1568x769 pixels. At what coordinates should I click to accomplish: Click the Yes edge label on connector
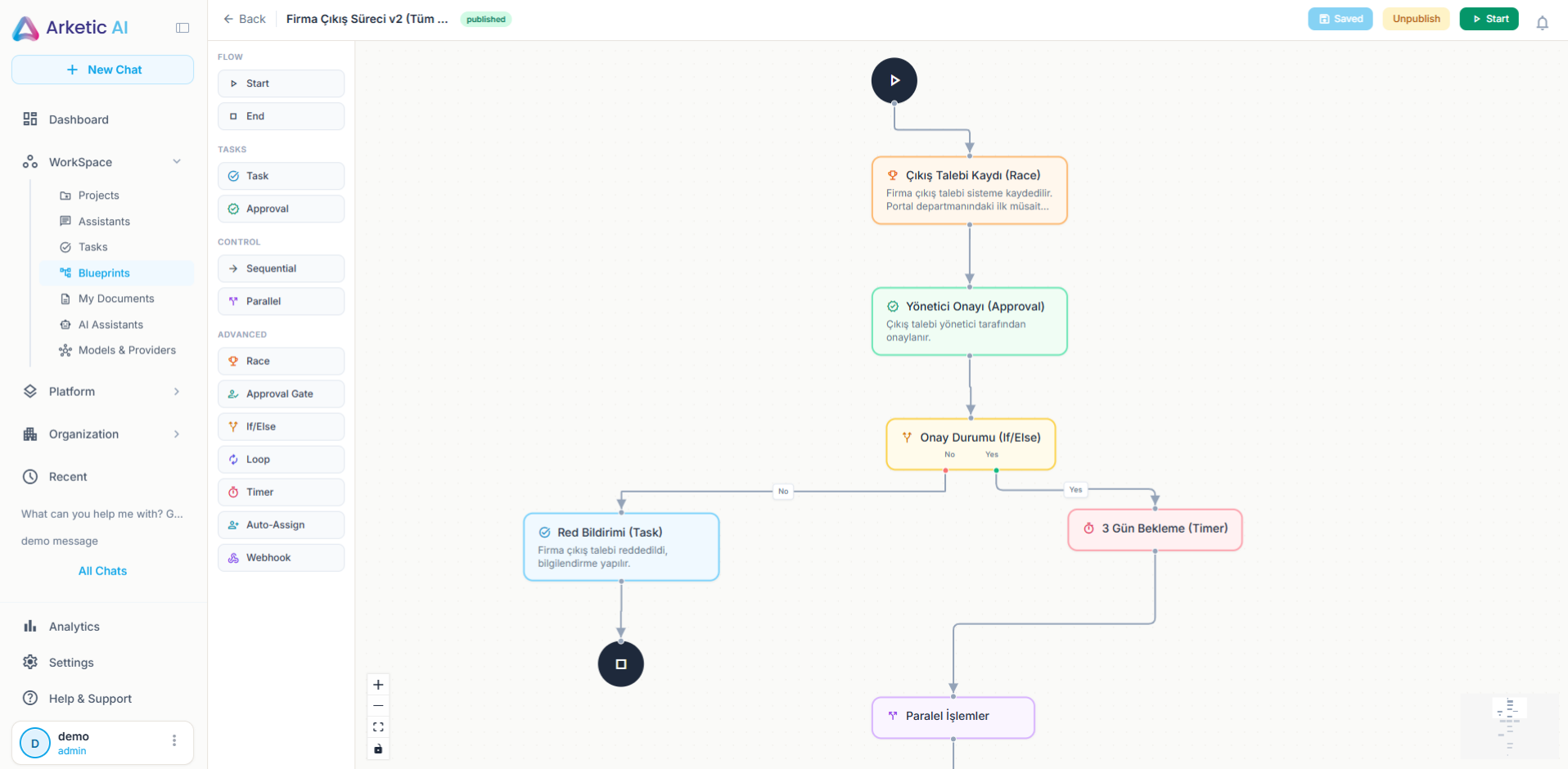tap(1075, 489)
